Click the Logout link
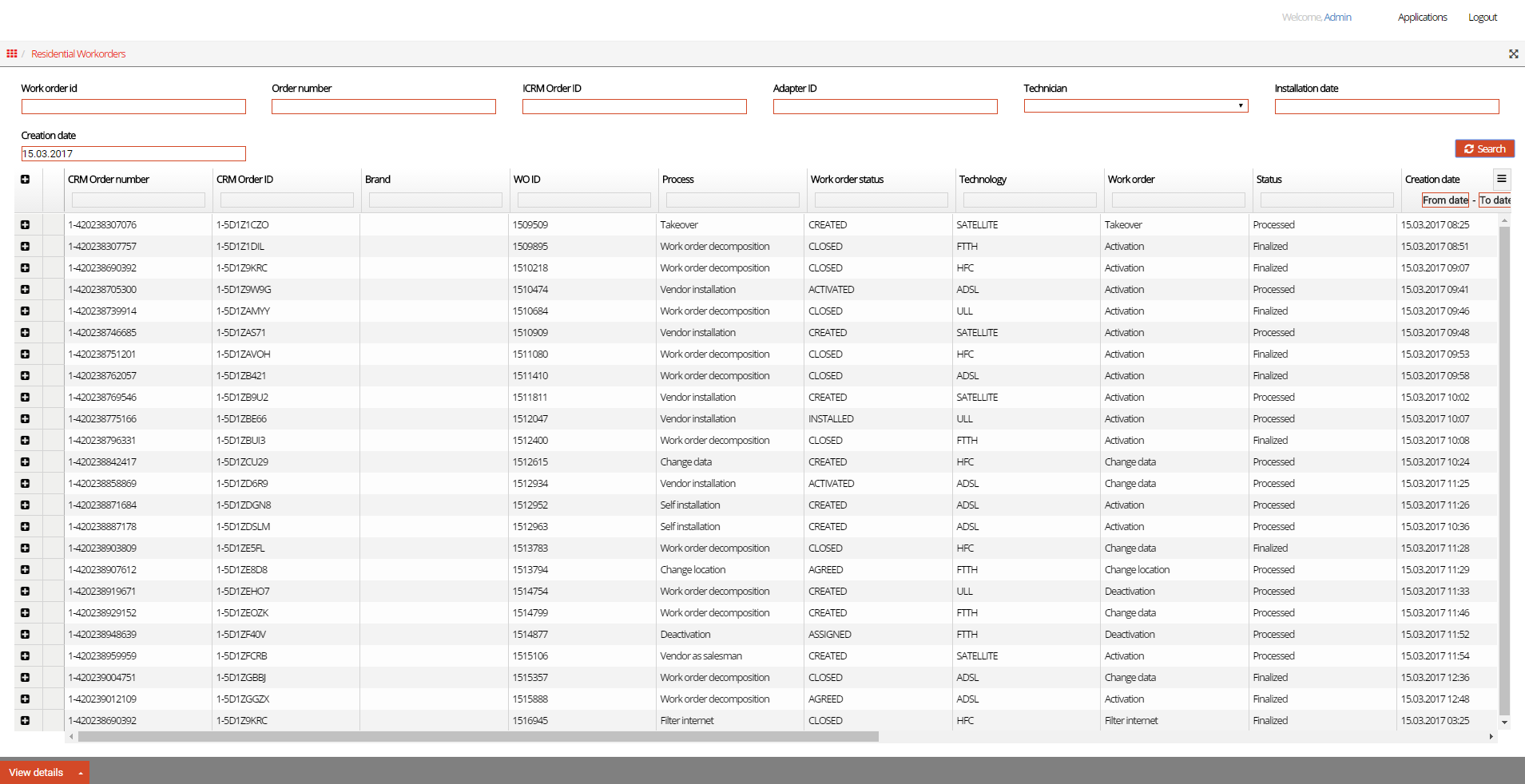The width and height of the screenshot is (1525, 784). (1483, 18)
